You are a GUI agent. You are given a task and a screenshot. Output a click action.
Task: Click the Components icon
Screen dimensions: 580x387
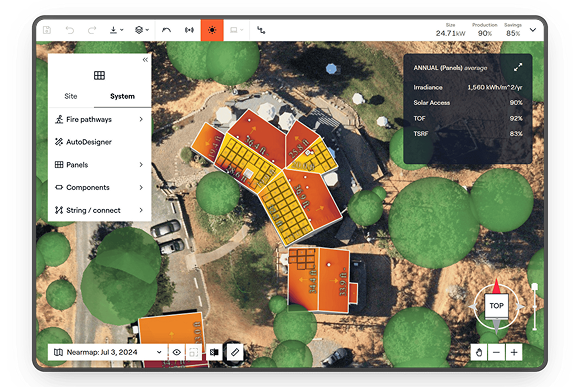[x=59, y=187]
